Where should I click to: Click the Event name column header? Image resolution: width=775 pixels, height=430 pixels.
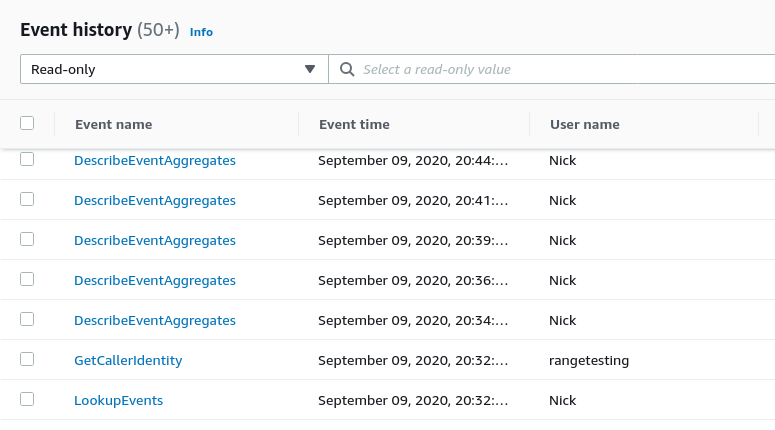tap(113, 124)
